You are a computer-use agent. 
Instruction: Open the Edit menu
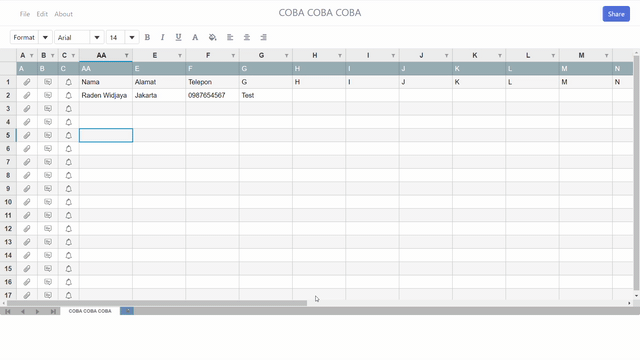click(42, 14)
